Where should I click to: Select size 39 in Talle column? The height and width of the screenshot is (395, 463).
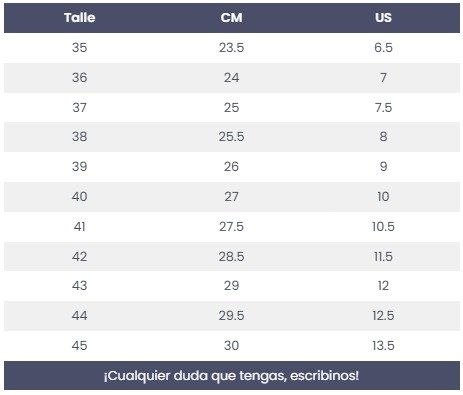click(x=80, y=167)
